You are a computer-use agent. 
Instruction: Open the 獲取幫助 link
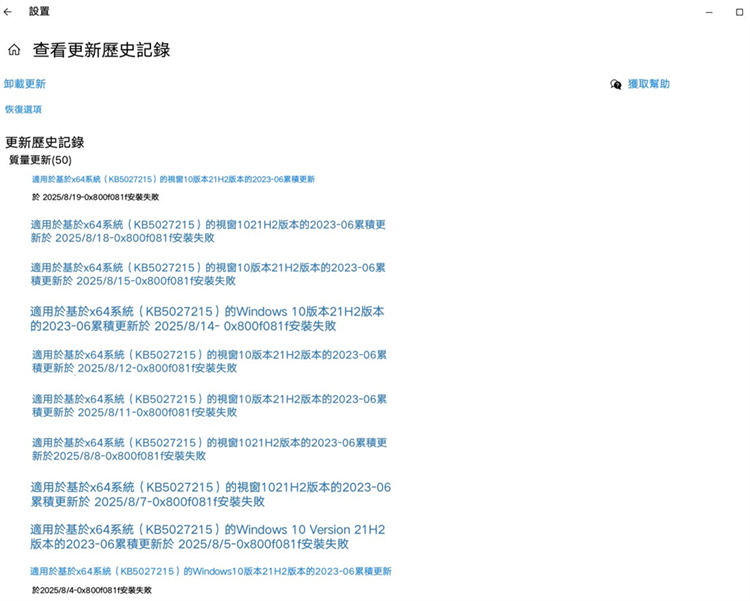click(649, 84)
